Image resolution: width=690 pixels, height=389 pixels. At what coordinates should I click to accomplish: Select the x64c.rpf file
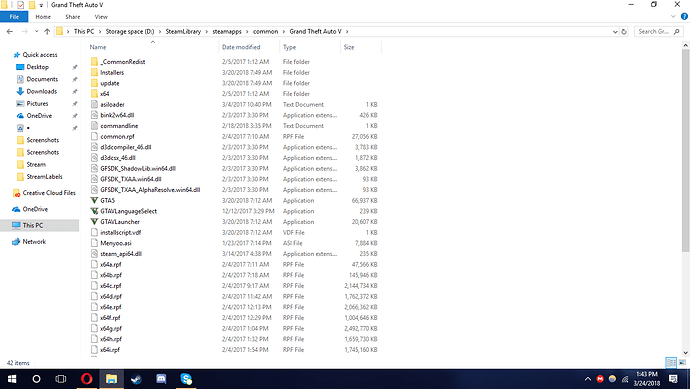[110, 286]
